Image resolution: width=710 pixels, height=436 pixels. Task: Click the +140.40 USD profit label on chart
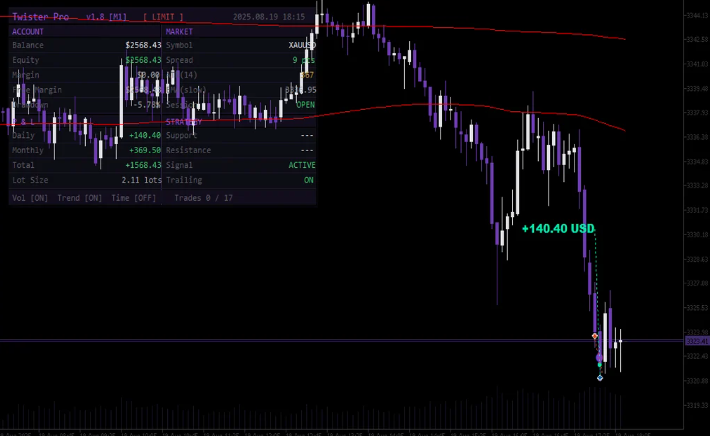558,229
